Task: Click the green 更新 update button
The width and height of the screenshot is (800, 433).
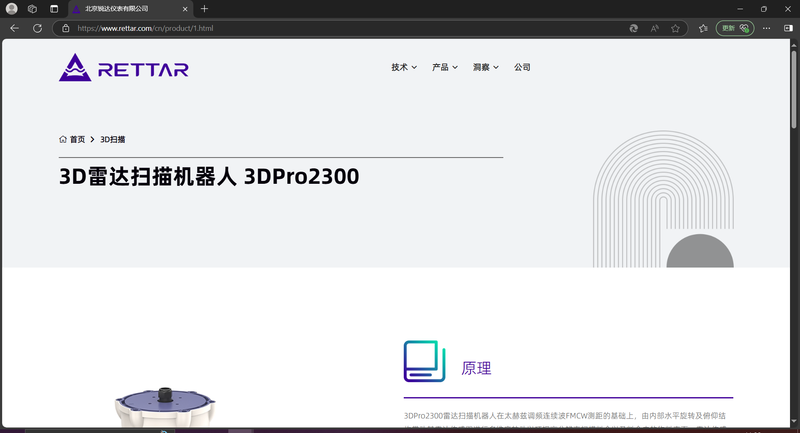Action: pyautogui.click(x=735, y=28)
